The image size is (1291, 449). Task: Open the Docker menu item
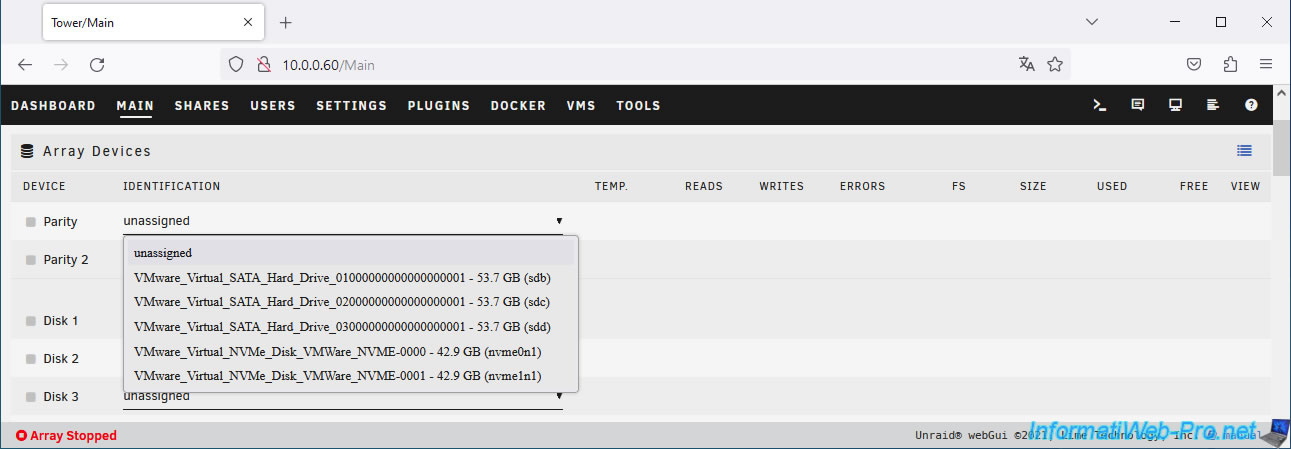(518, 105)
